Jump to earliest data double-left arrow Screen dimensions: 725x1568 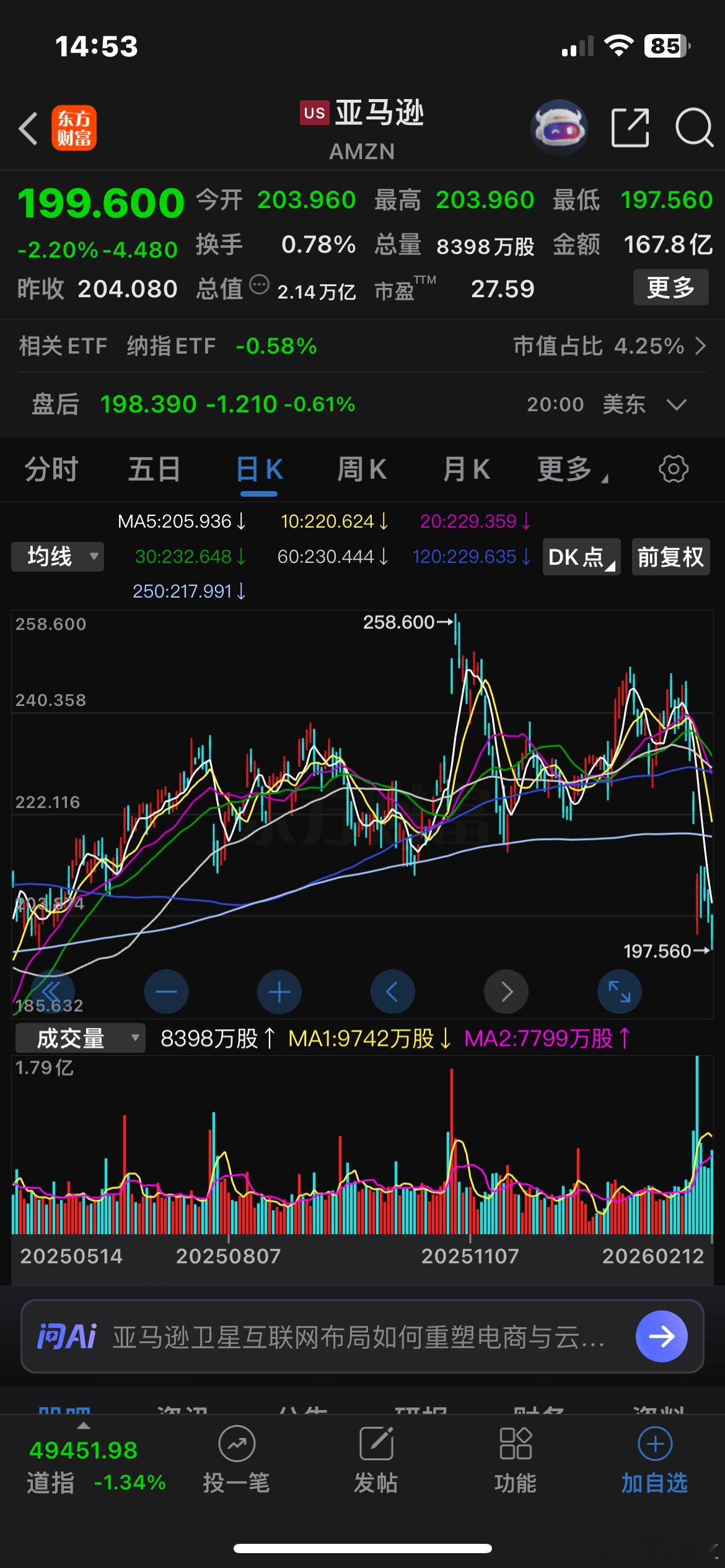click(x=52, y=991)
